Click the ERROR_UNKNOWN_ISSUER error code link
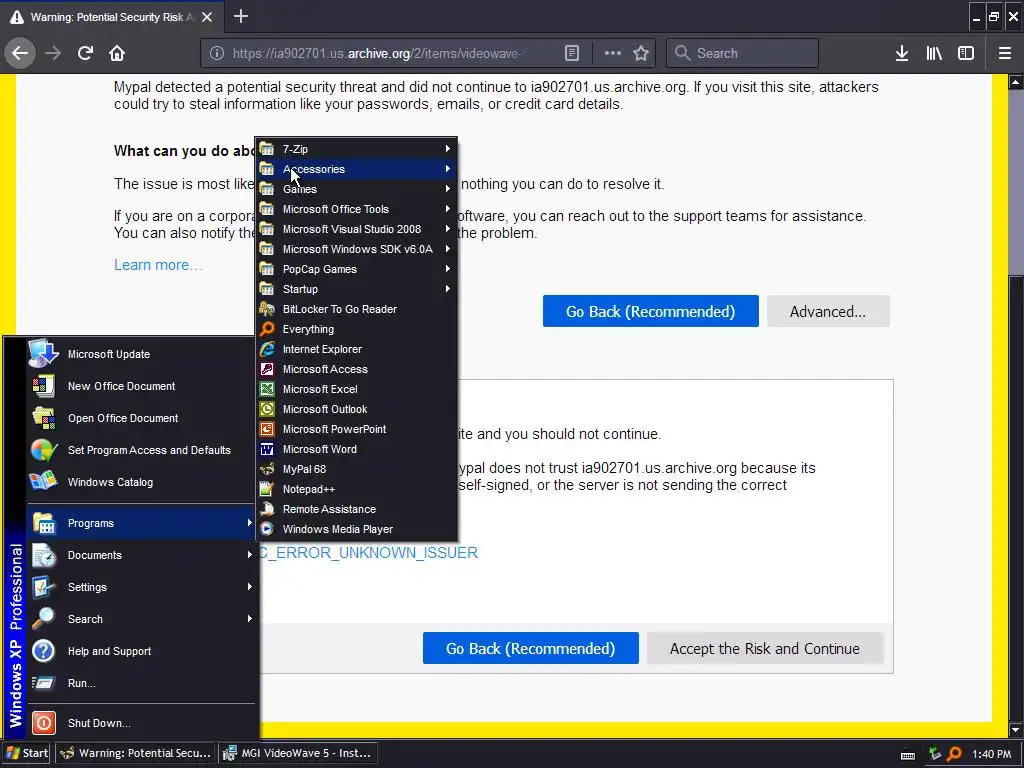This screenshot has height=768, width=1024. coord(370,553)
